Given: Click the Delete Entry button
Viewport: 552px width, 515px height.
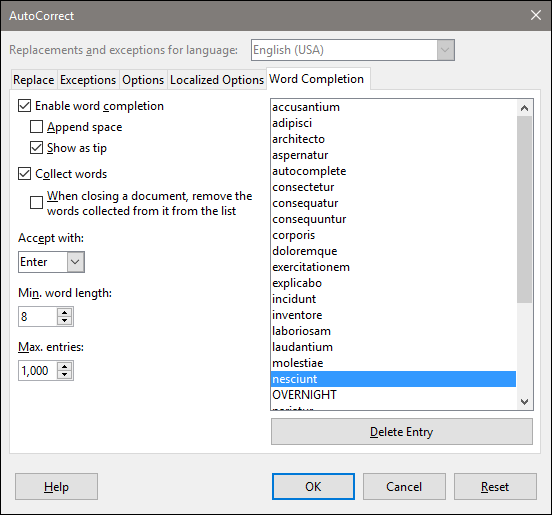Looking at the screenshot, I should click(402, 432).
